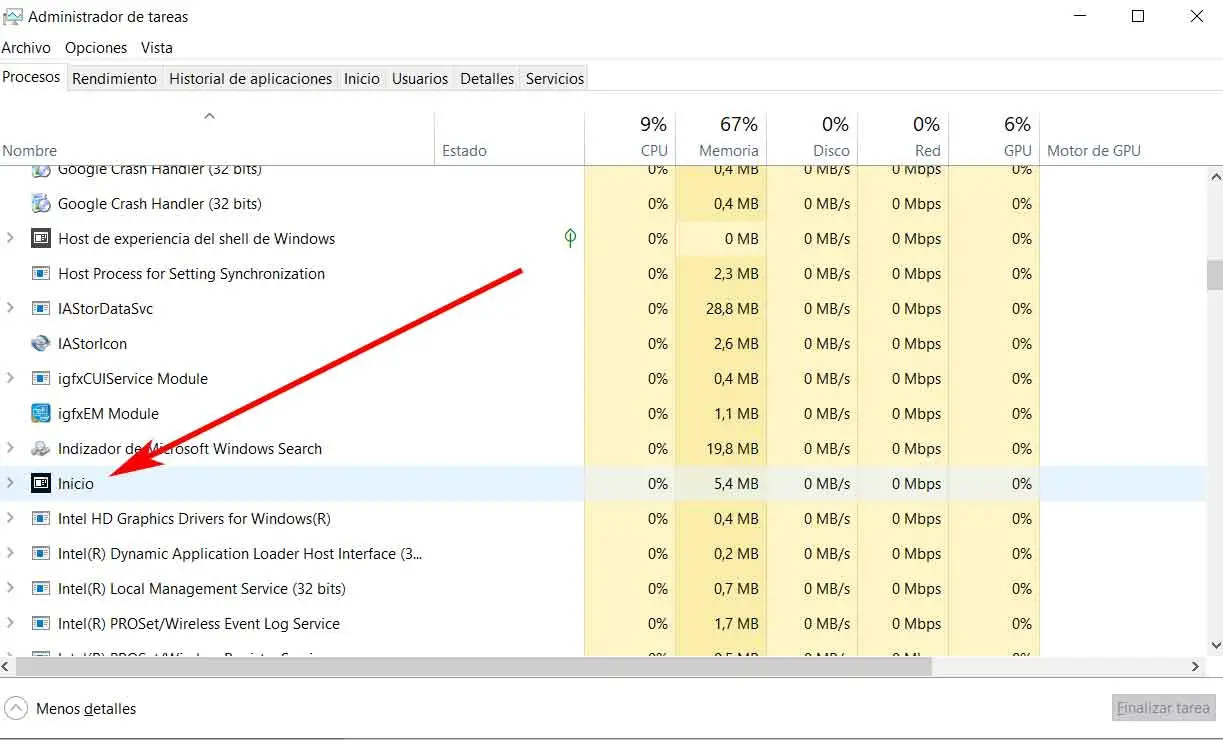Switch to the Rendimiento tab
The width and height of the screenshot is (1223, 740).
click(x=114, y=78)
